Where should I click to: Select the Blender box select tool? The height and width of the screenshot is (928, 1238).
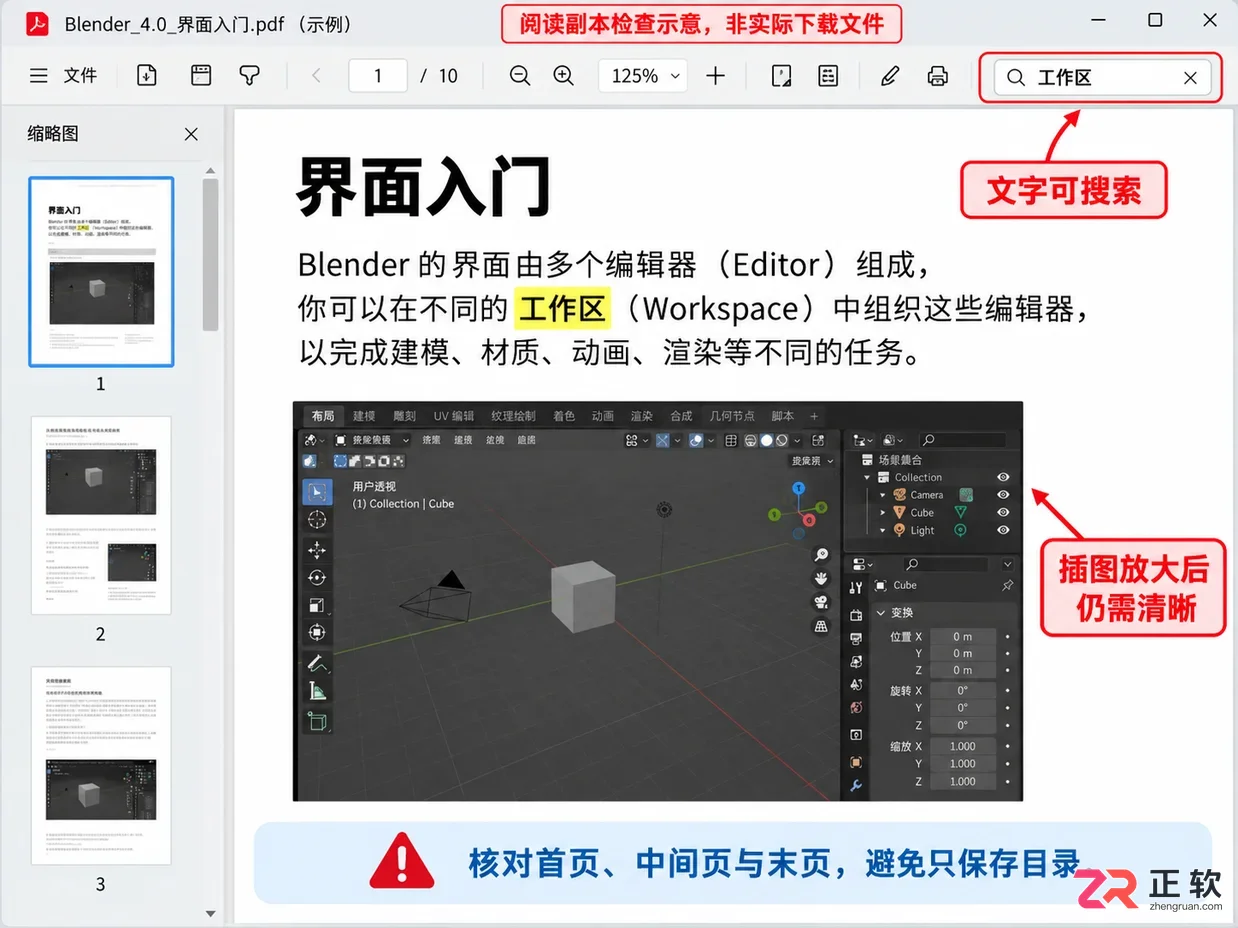point(317,491)
